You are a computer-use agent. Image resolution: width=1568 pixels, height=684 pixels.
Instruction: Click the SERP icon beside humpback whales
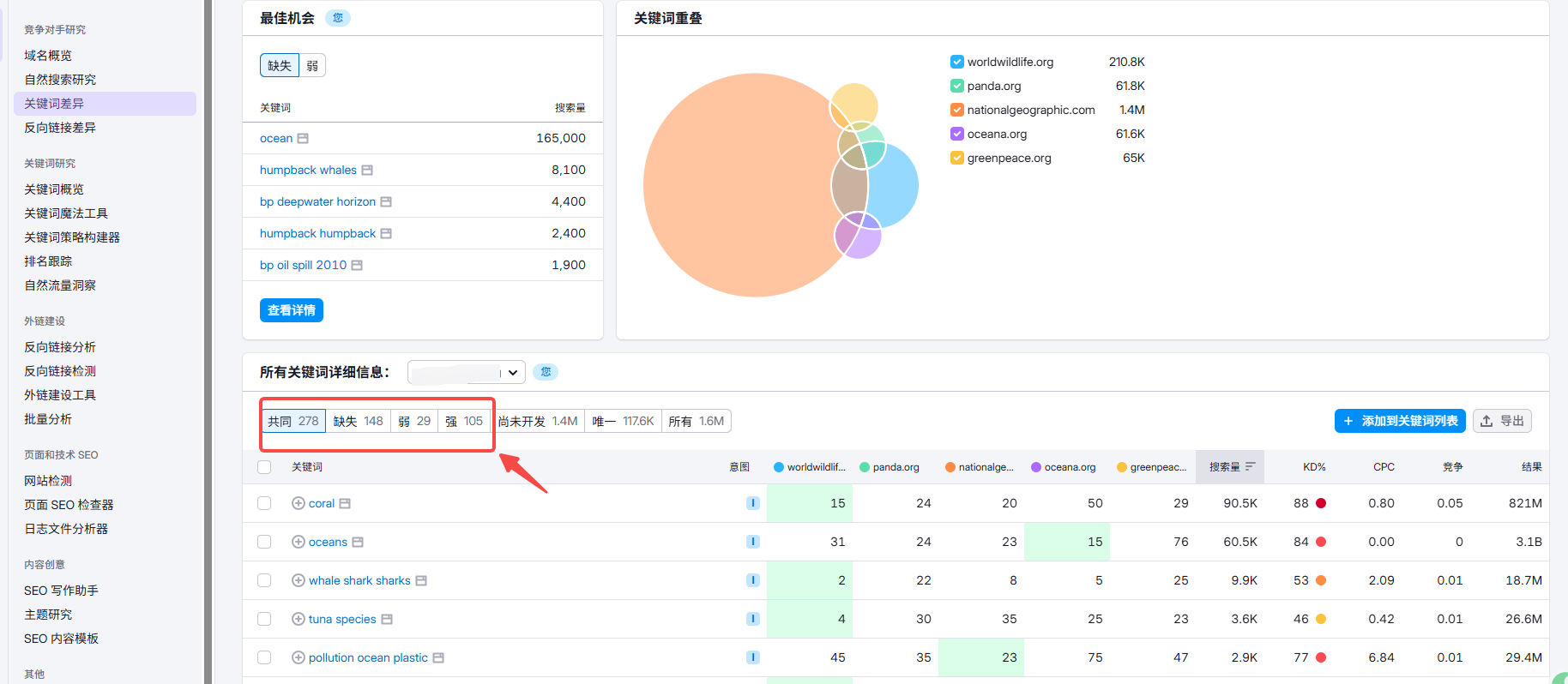pos(367,170)
